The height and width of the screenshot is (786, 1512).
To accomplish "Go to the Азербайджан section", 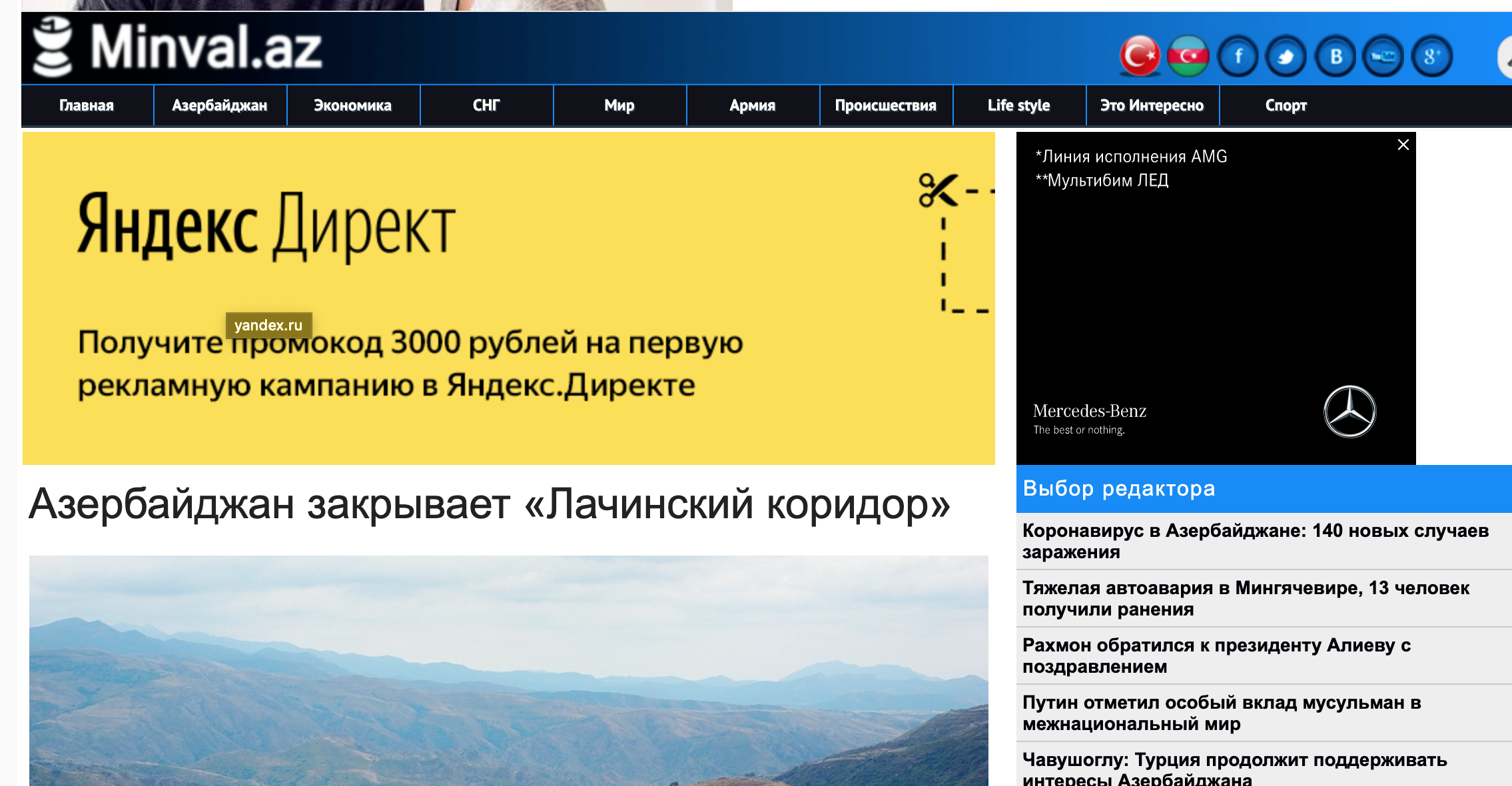I will point(220,105).
